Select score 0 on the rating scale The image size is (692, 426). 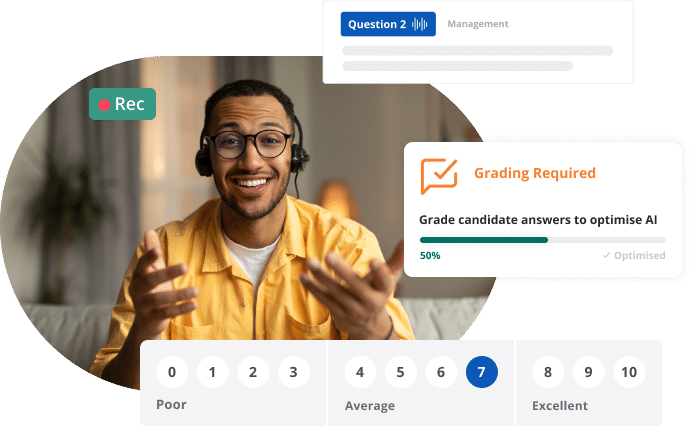point(172,372)
